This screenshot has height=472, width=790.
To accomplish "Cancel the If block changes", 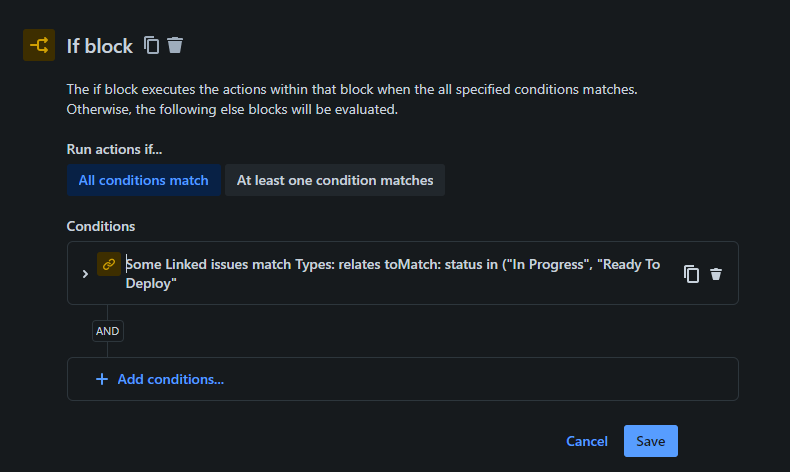I will [587, 441].
